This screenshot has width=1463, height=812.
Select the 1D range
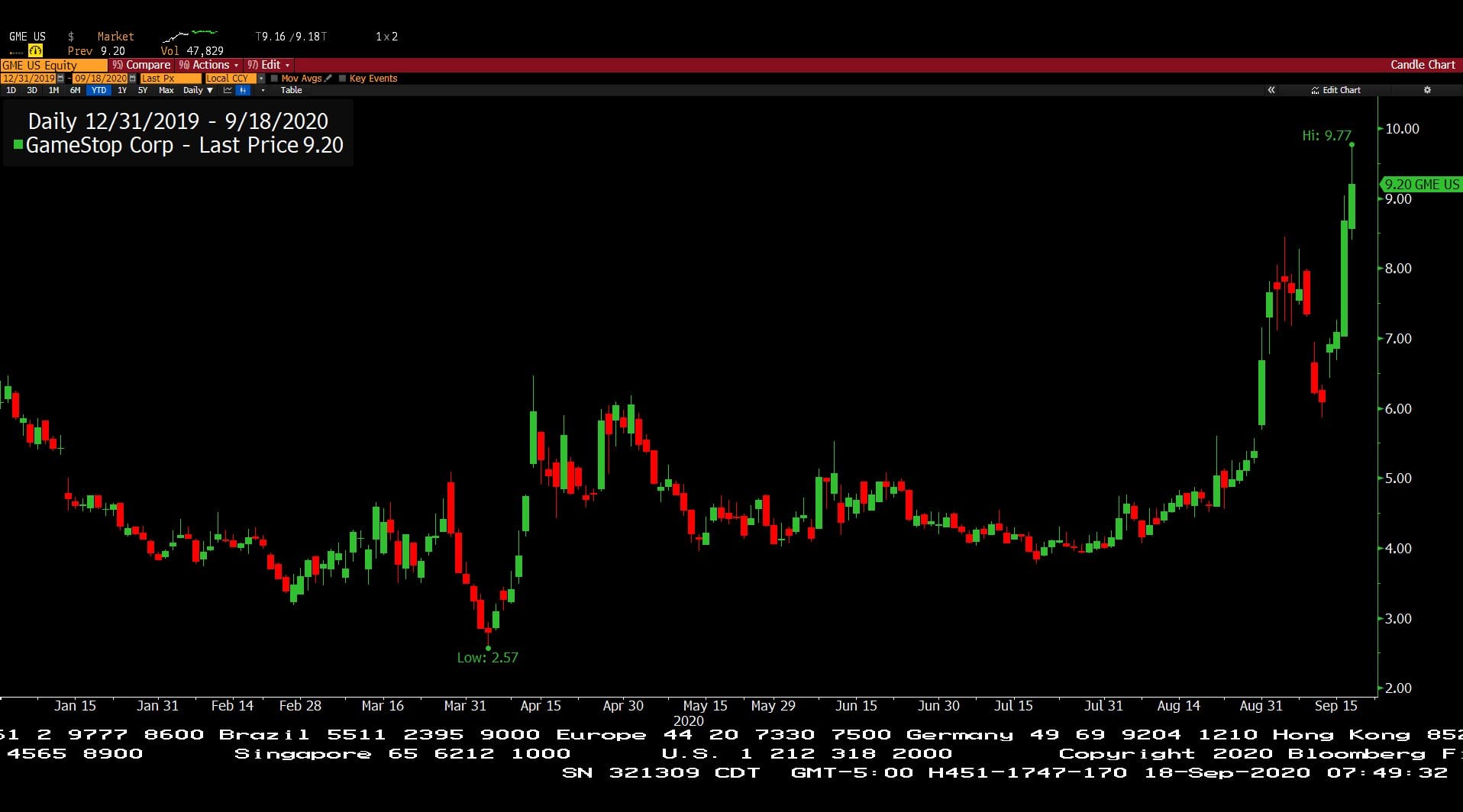[x=11, y=90]
